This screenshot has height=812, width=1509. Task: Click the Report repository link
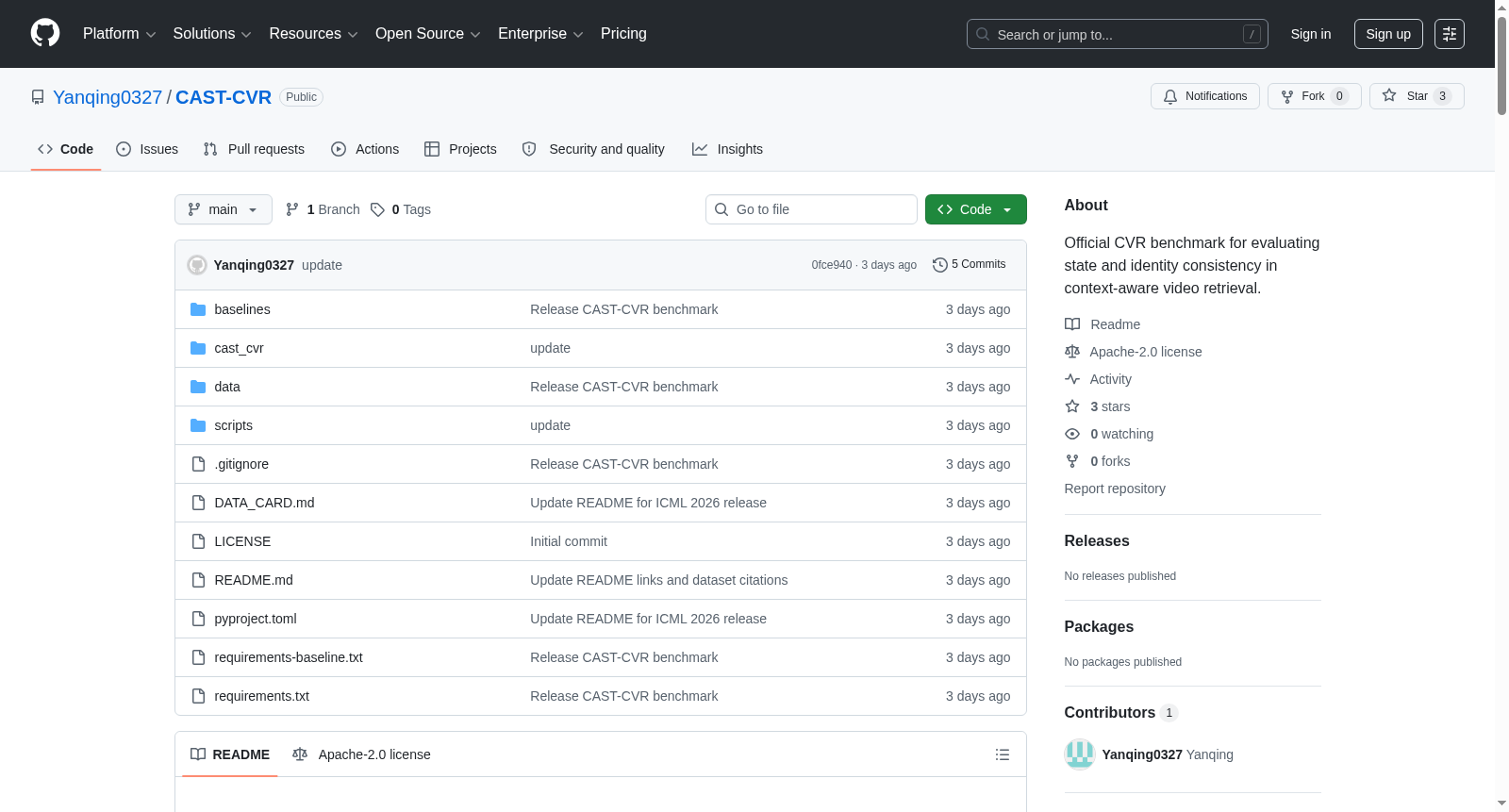[1115, 489]
